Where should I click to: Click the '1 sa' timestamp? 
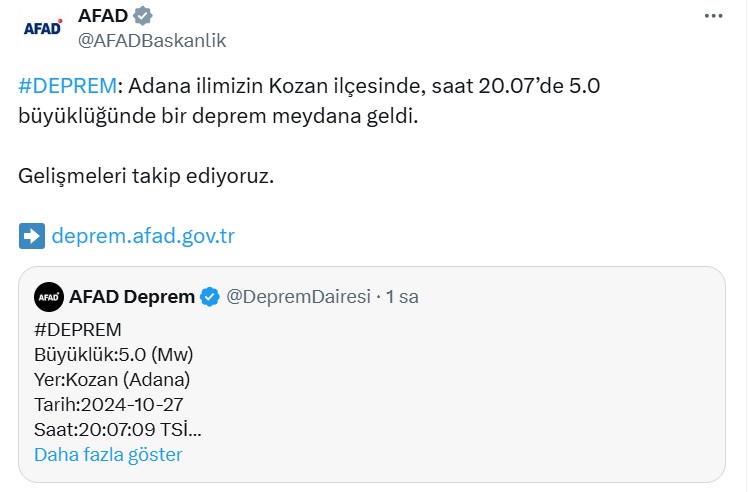[402, 297]
